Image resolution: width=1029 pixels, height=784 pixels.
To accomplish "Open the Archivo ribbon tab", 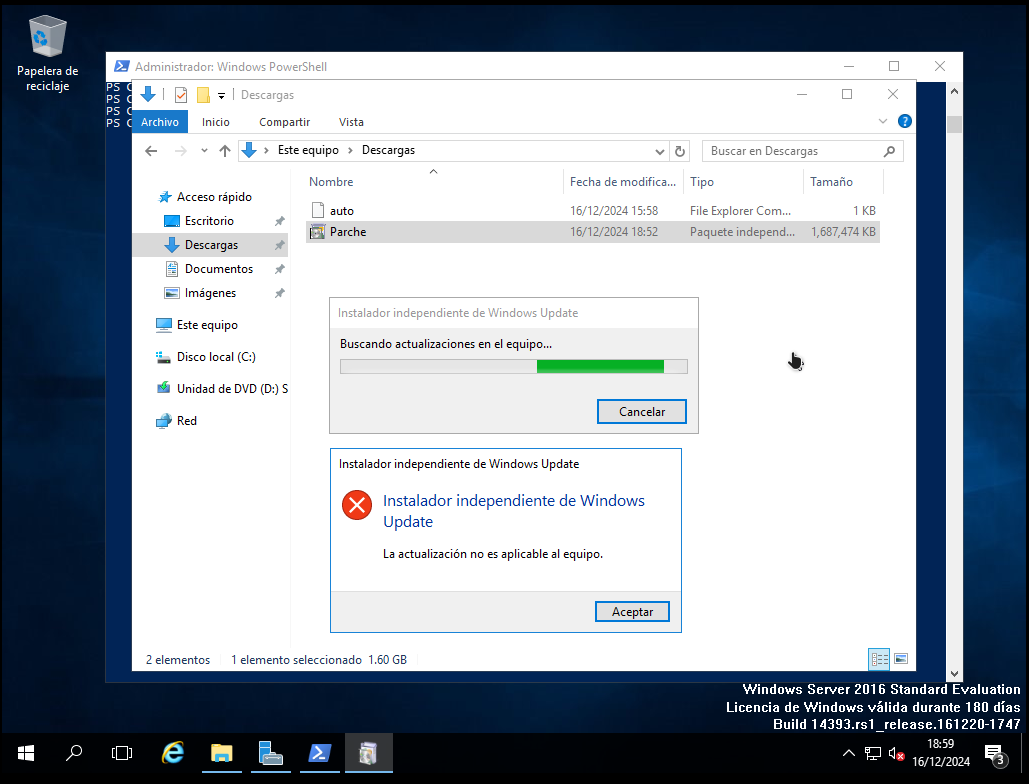I will [159, 122].
